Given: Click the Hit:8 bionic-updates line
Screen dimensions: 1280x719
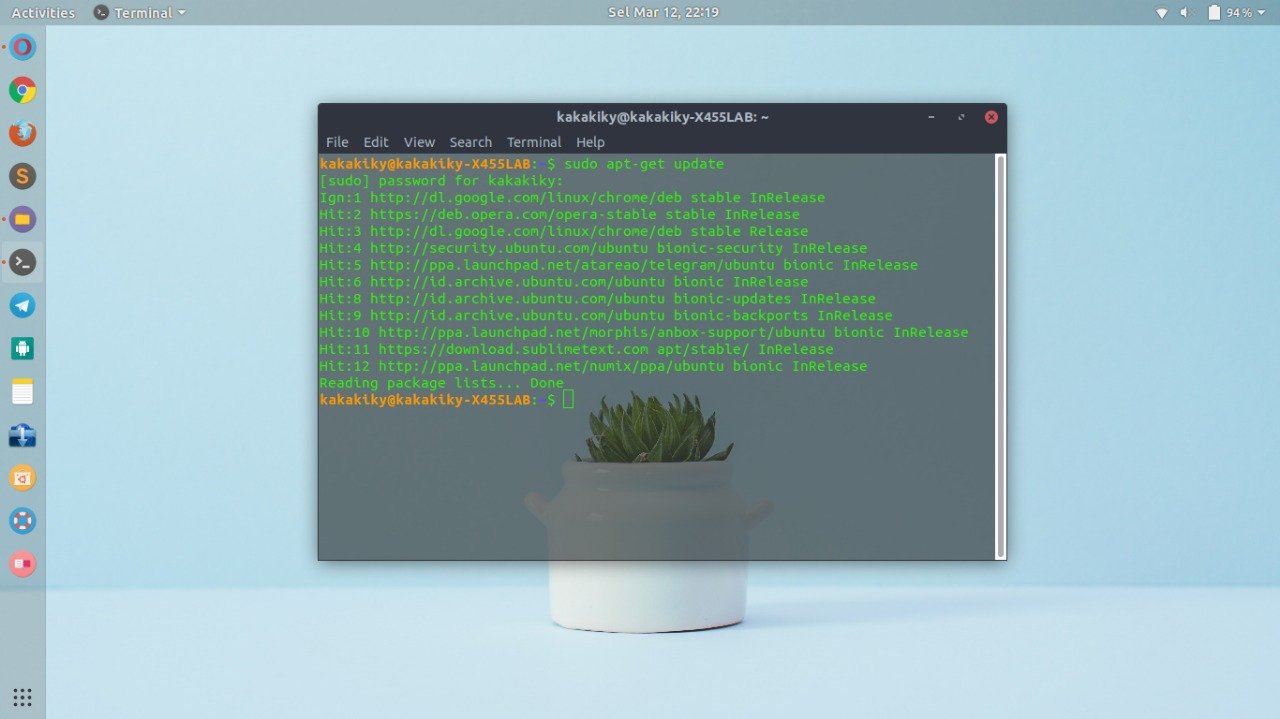Looking at the screenshot, I should pos(597,299).
